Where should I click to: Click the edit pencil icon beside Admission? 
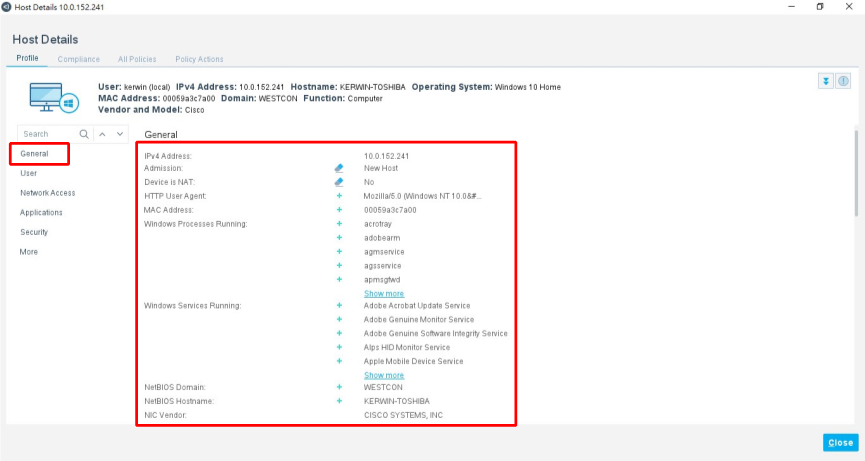tap(339, 168)
